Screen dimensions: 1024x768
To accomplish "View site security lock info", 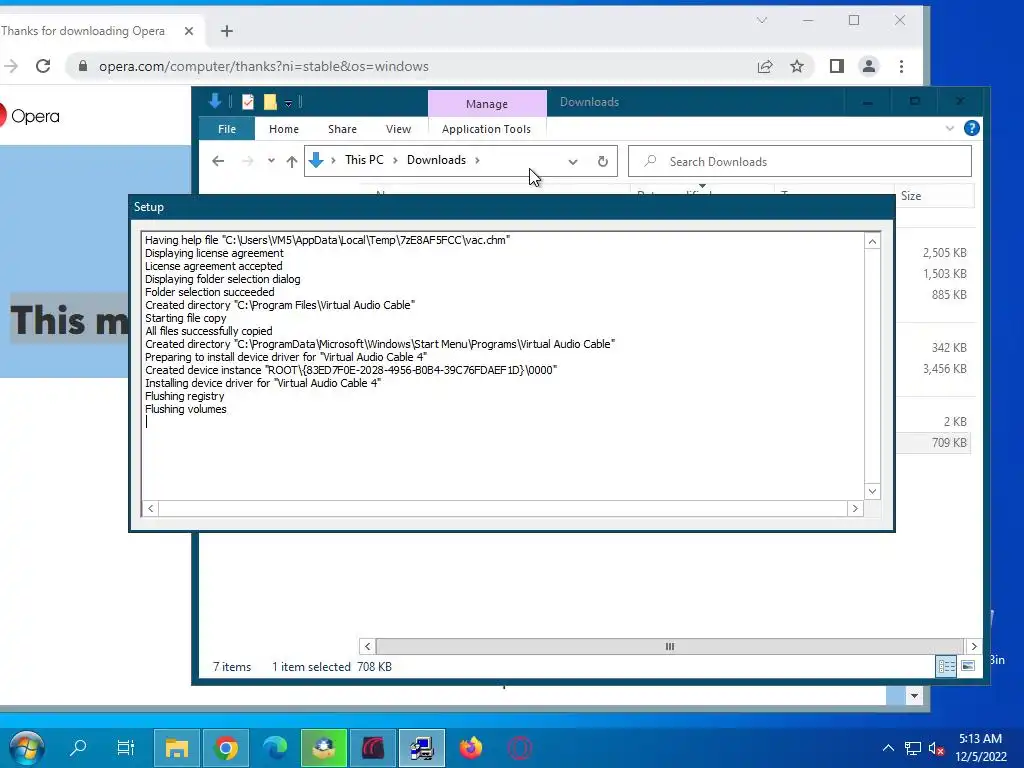I will (x=83, y=66).
